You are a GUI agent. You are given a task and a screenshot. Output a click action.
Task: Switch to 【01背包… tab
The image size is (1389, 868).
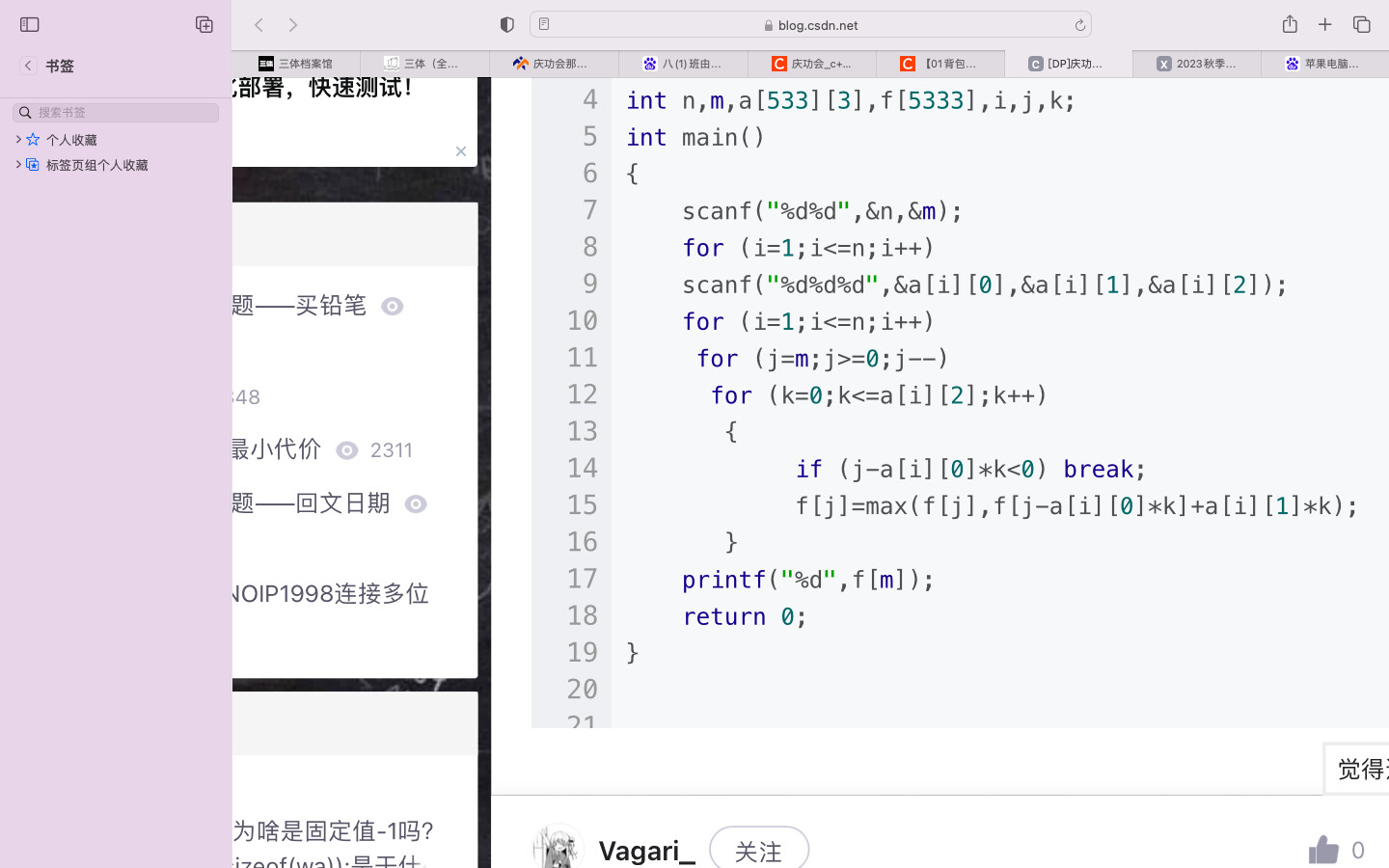click(x=940, y=64)
